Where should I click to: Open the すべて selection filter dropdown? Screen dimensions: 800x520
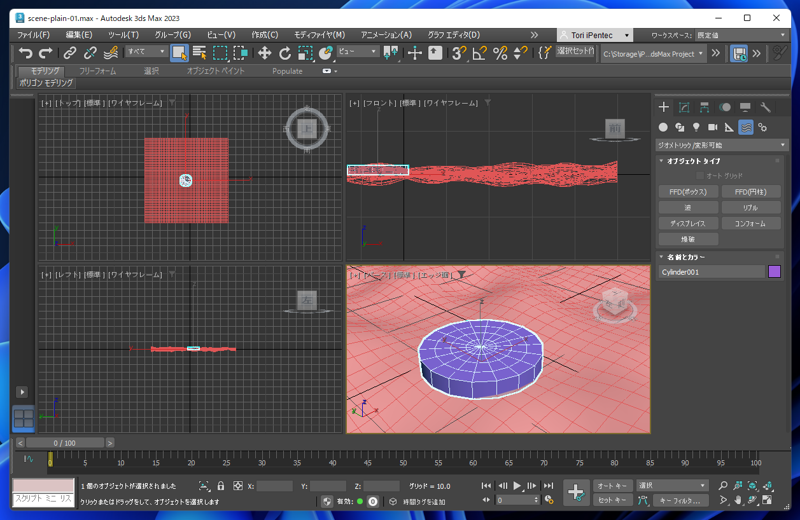tap(146, 52)
